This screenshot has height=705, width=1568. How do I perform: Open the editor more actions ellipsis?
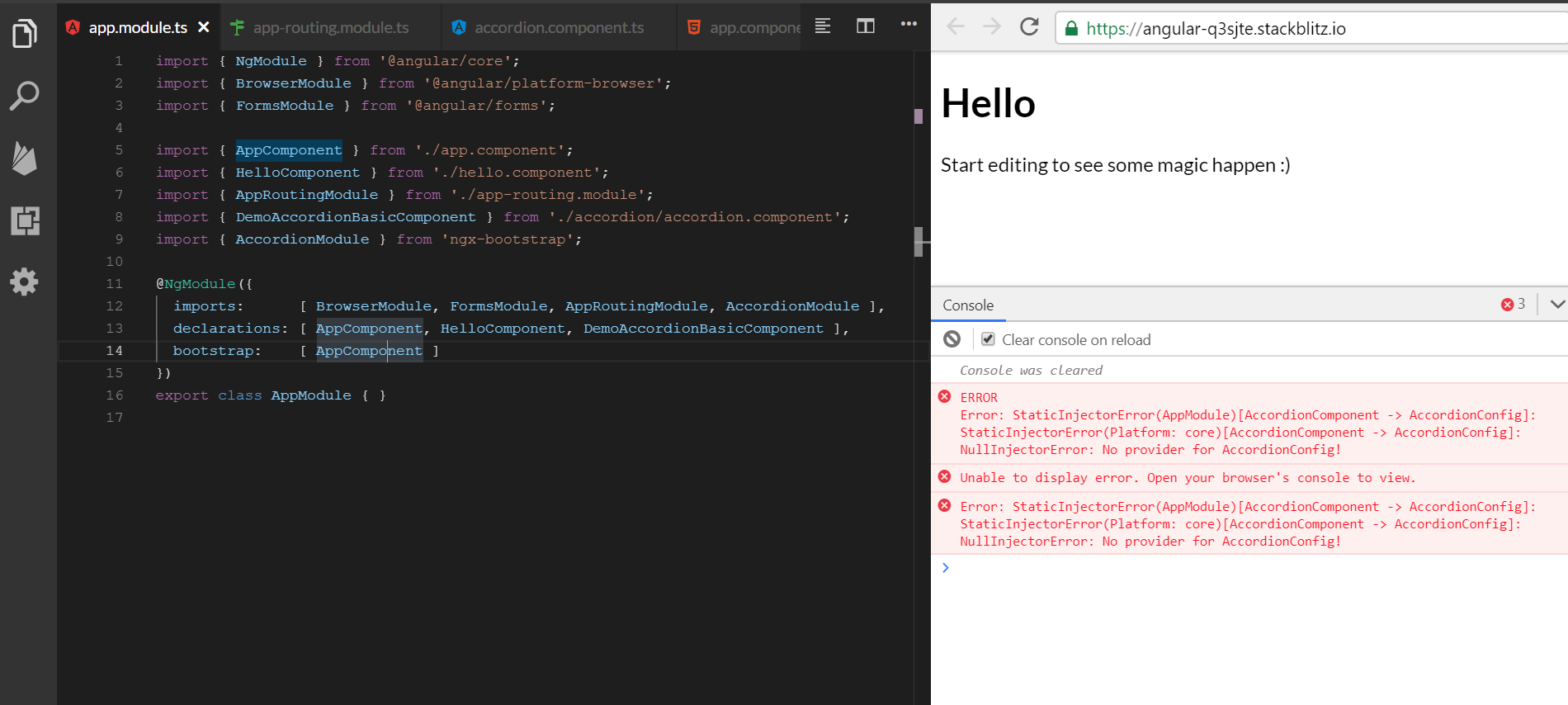[x=909, y=24]
